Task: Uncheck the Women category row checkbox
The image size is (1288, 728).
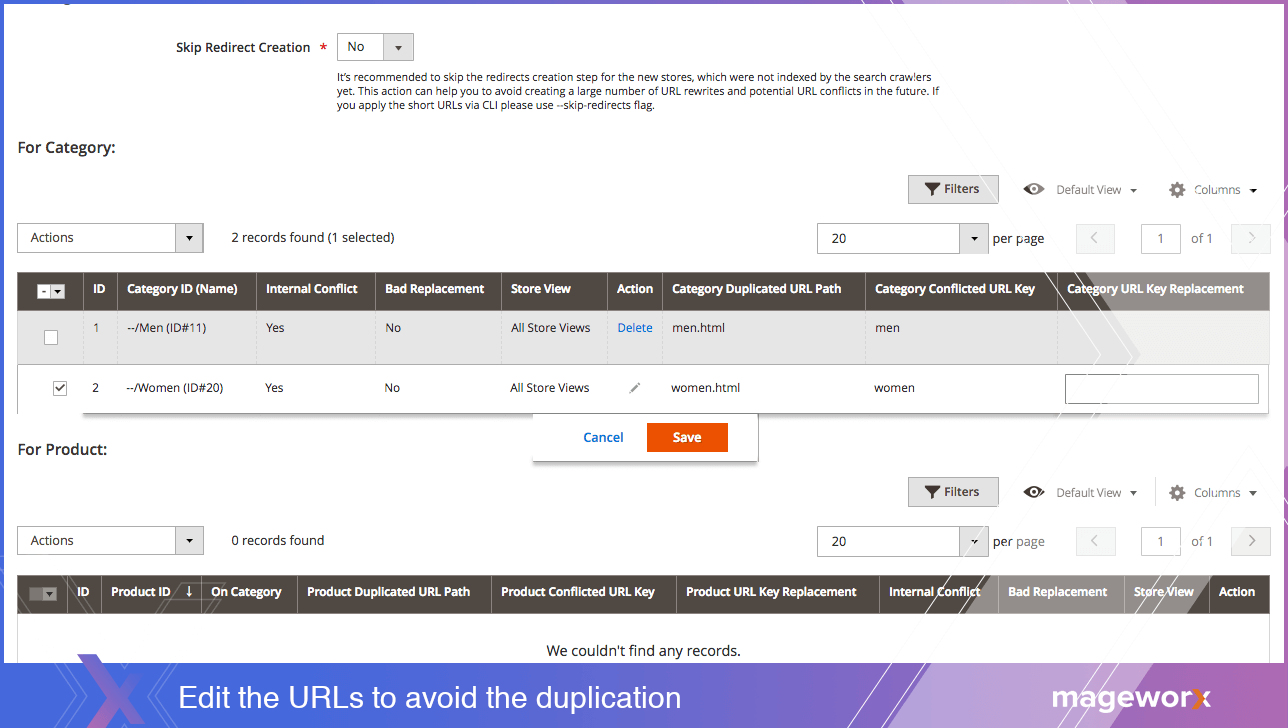Action: click(60, 388)
